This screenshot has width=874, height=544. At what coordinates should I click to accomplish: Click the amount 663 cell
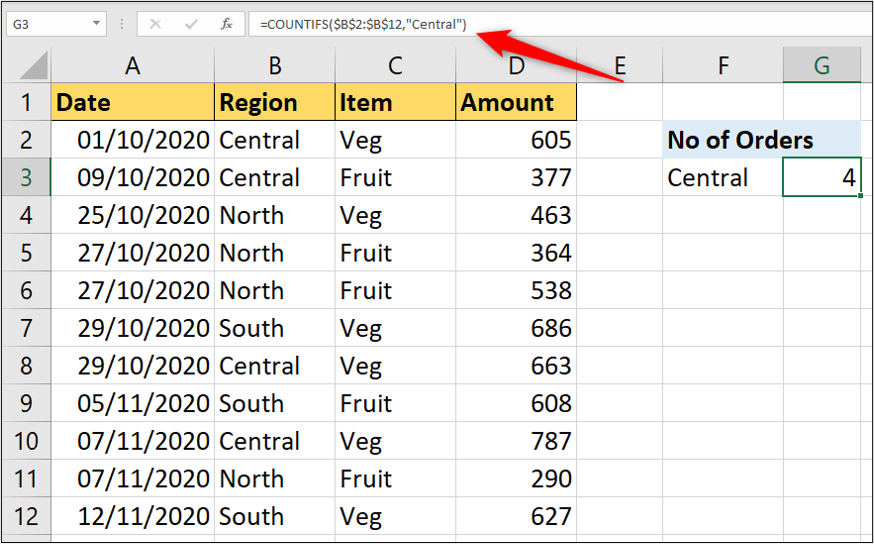(x=516, y=366)
